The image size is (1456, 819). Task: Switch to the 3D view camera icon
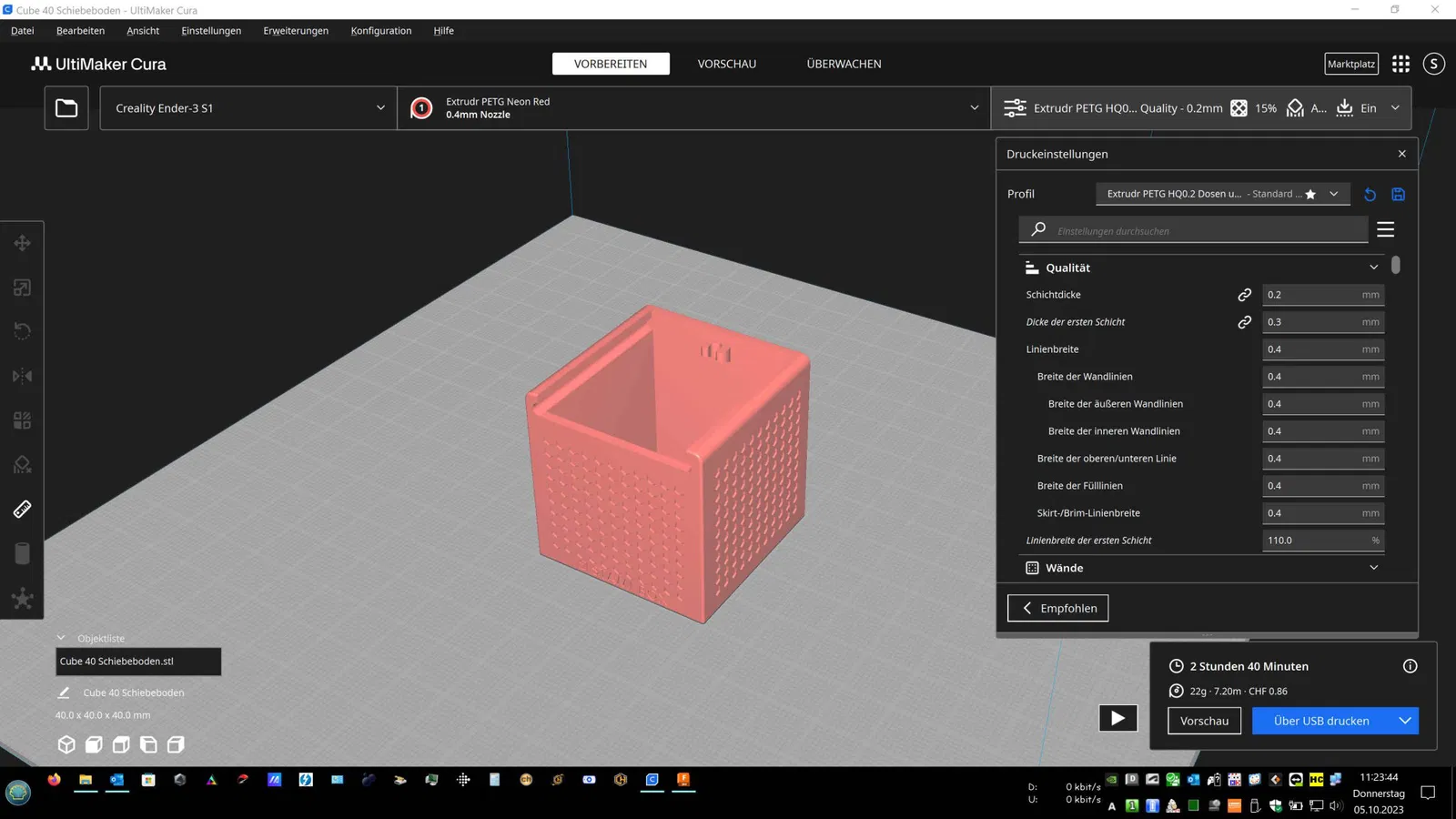pos(66,744)
